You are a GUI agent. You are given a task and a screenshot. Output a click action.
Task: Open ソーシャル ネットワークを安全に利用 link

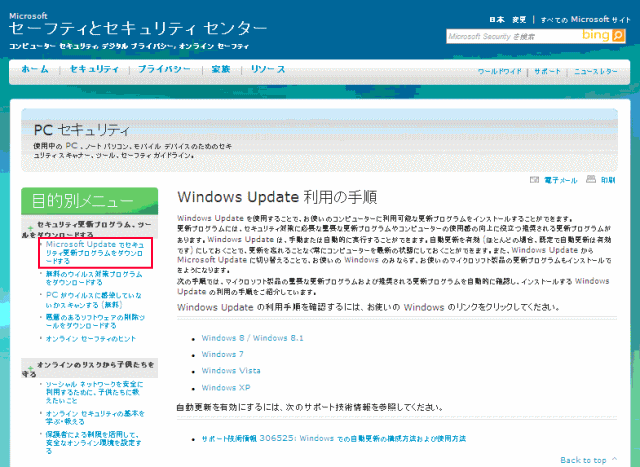pos(94,393)
